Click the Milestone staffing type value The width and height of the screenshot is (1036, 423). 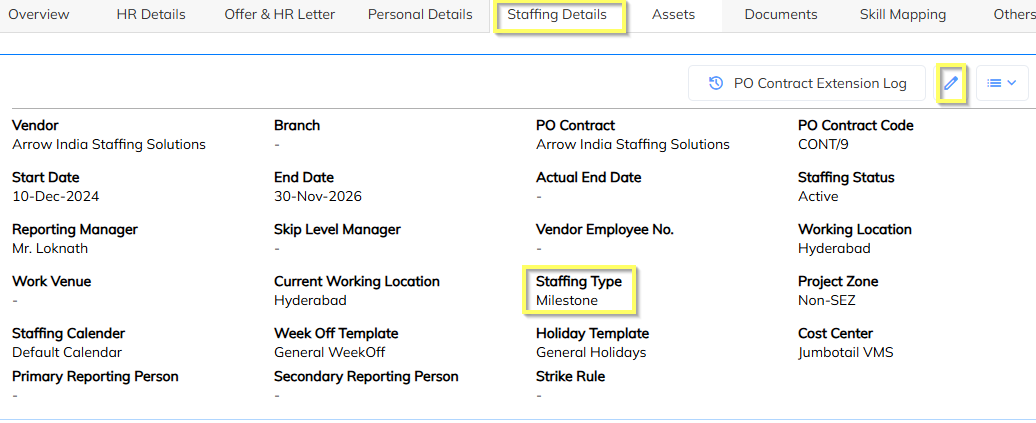click(x=567, y=300)
